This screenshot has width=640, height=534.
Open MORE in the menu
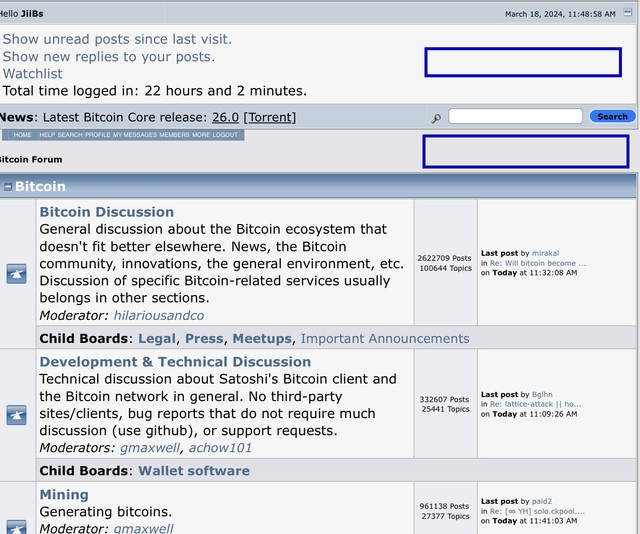tap(201, 135)
